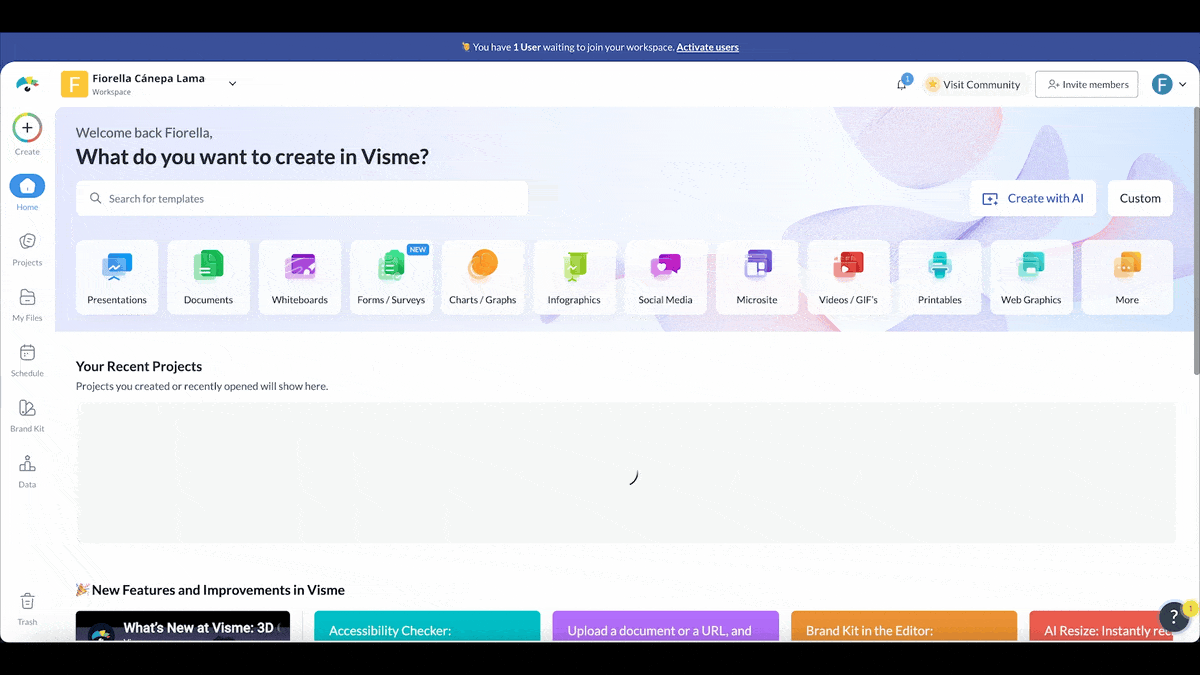Select Social Media category

point(666,277)
